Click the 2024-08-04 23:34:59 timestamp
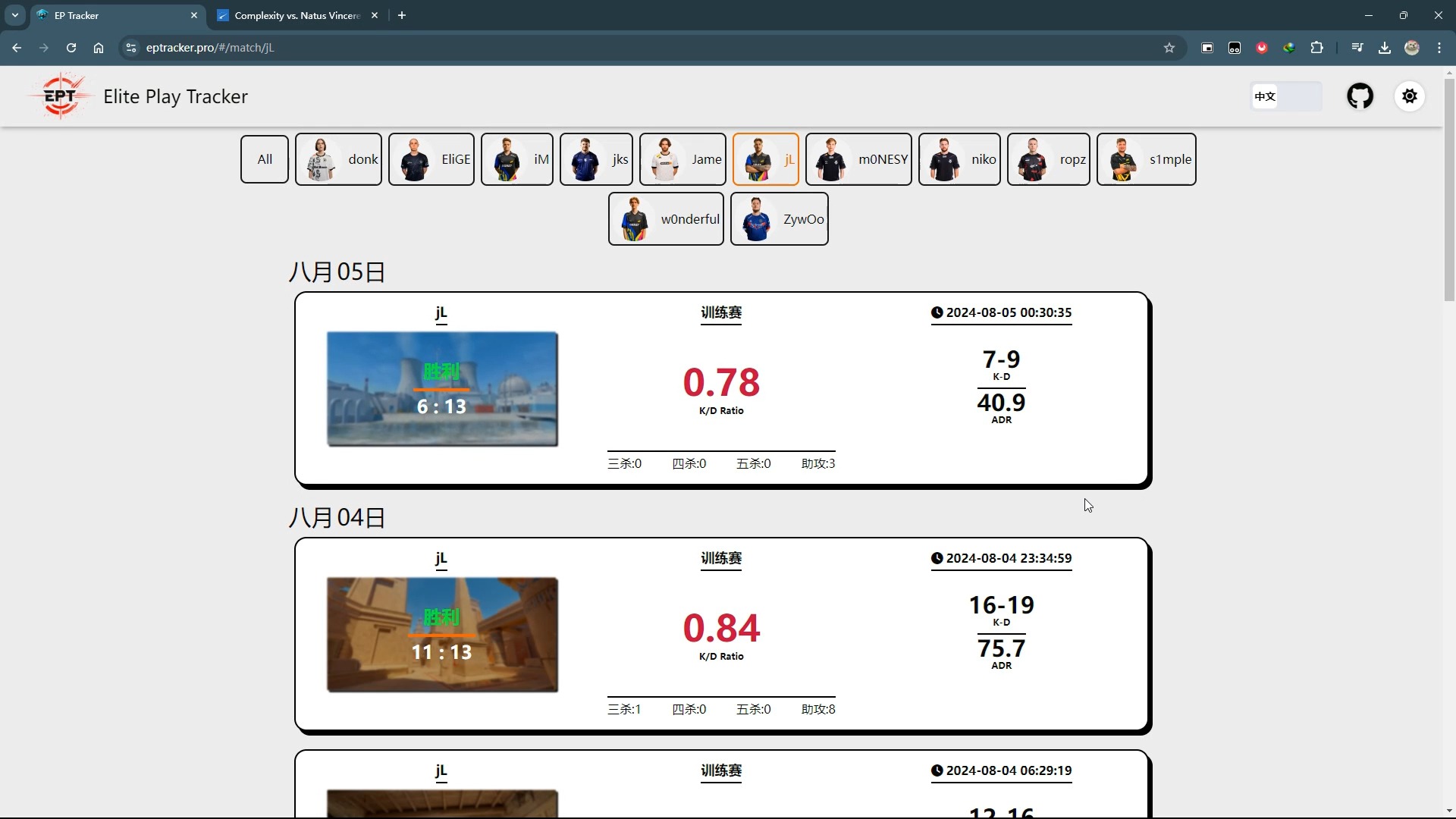Image resolution: width=1456 pixels, height=819 pixels. coord(1001,558)
